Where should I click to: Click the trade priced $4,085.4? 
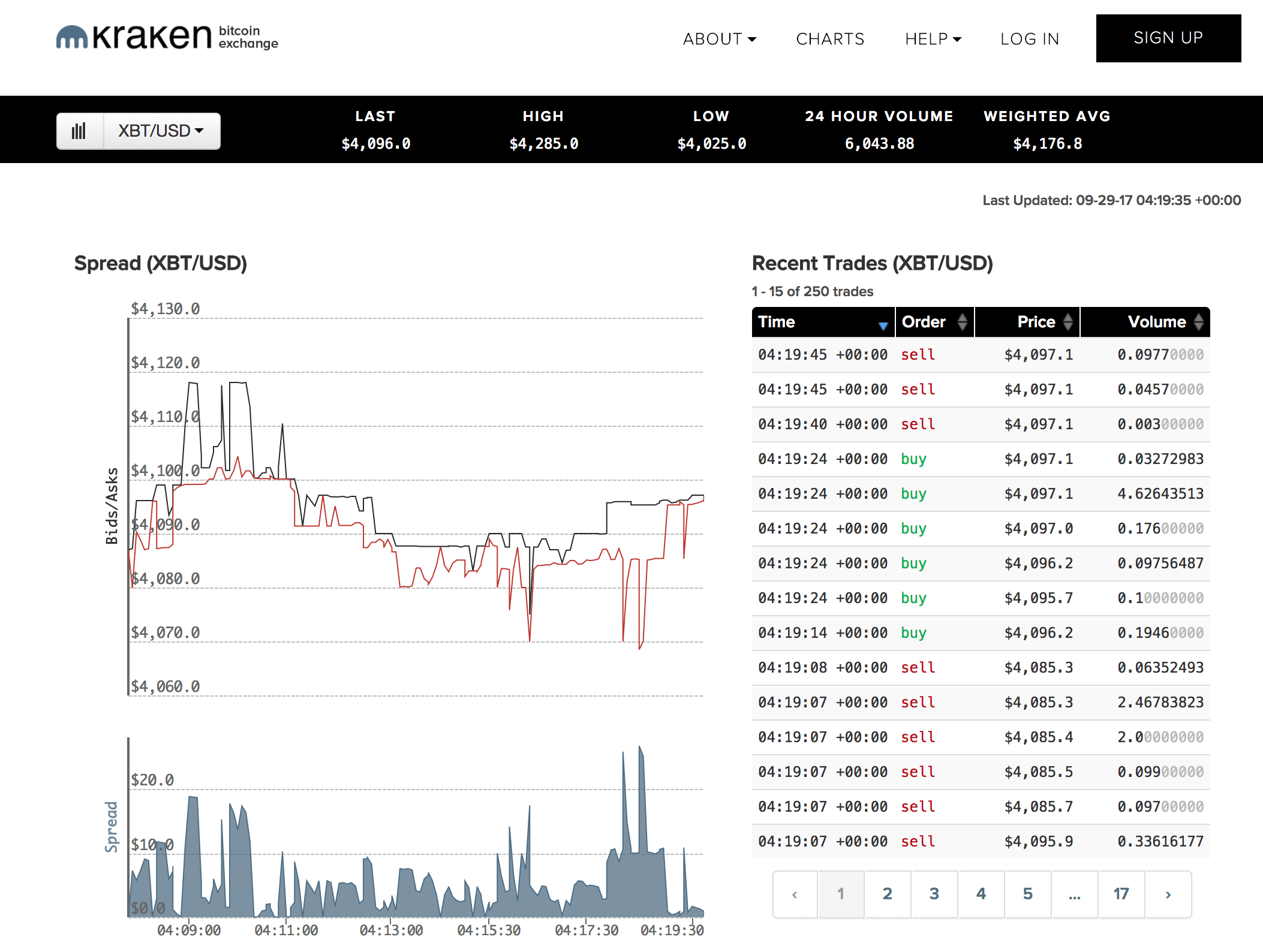tap(1039, 737)
